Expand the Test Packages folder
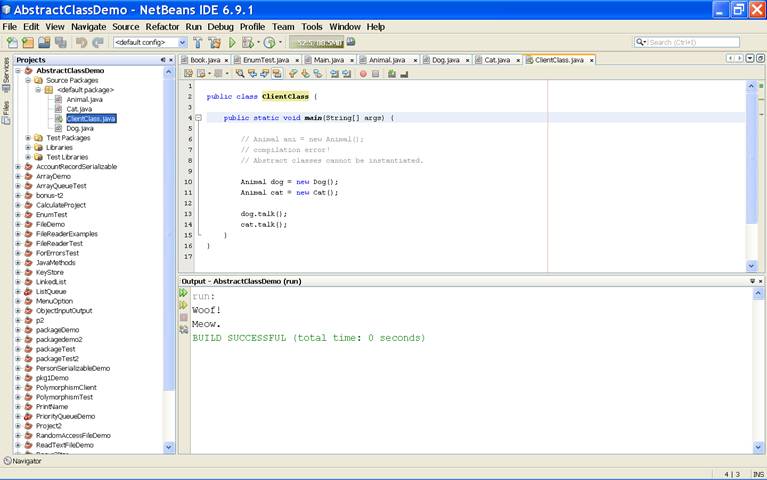The width and height of the screenshot is (767, 480). tap(28, 138)
